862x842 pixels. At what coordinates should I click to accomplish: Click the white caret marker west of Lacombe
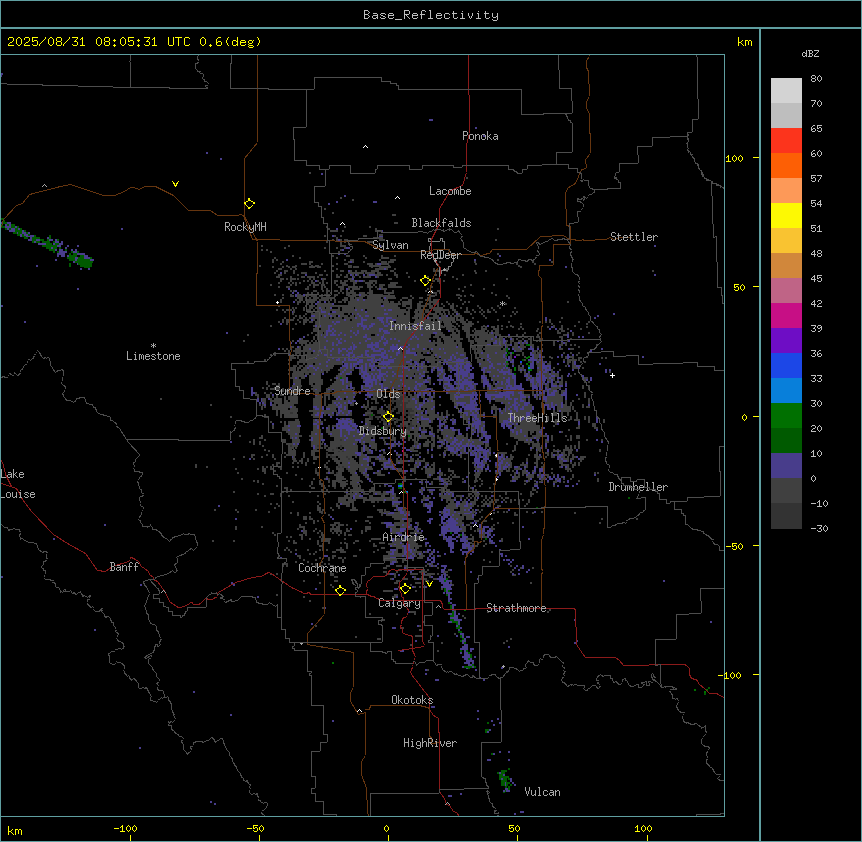pos(397,198)
